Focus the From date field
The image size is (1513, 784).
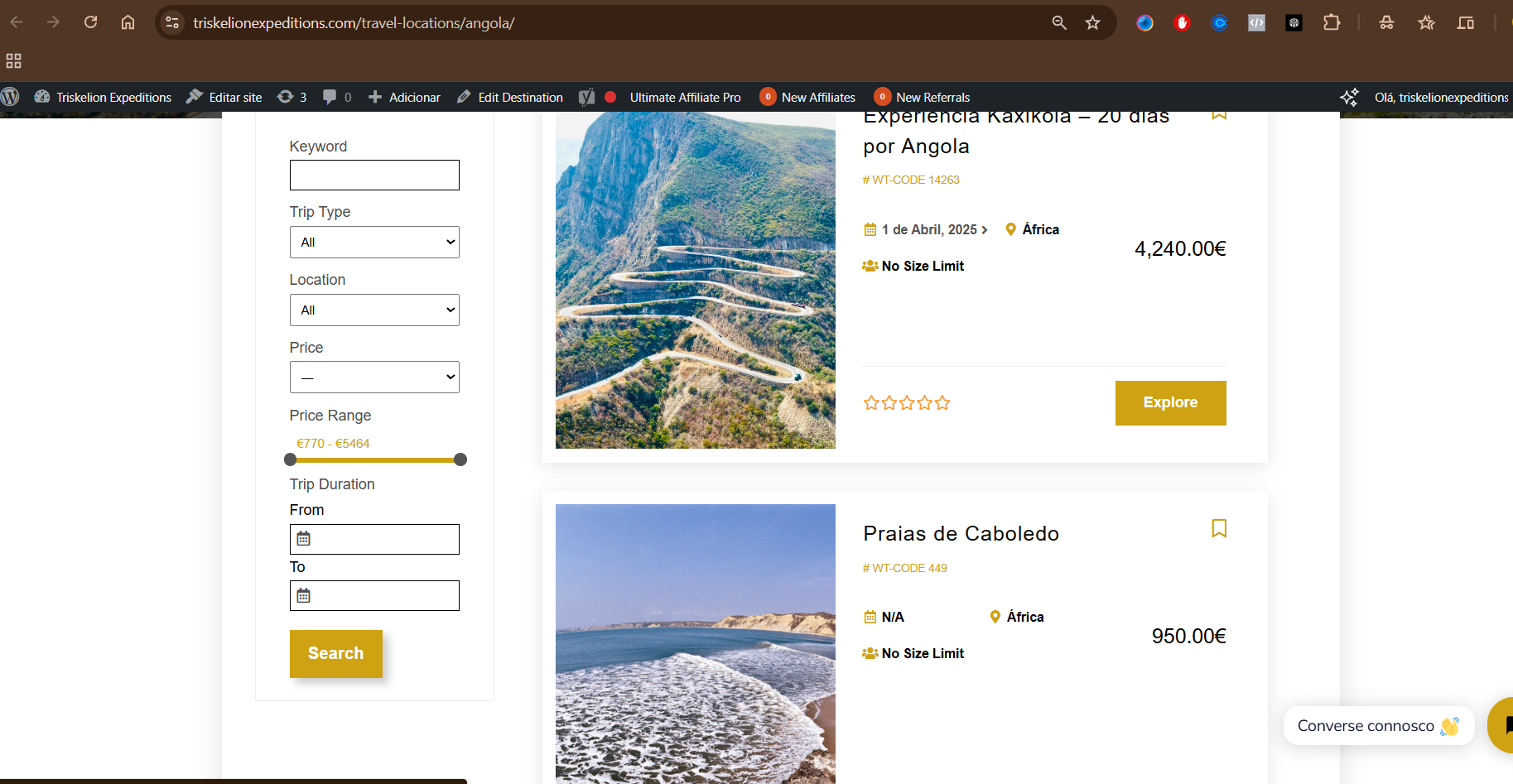coord(374,539)
